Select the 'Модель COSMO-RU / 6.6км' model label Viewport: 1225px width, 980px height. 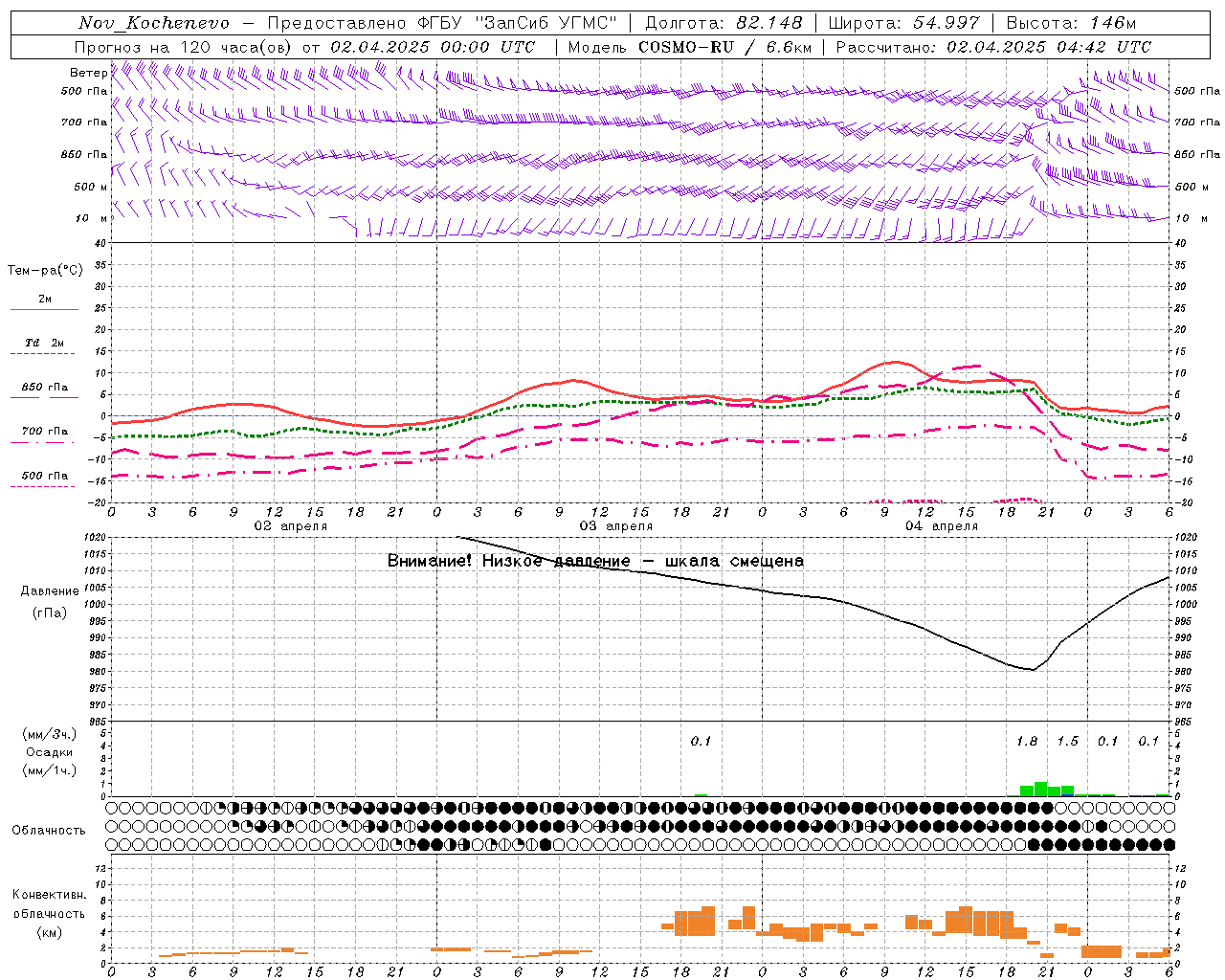pos(689,47)
